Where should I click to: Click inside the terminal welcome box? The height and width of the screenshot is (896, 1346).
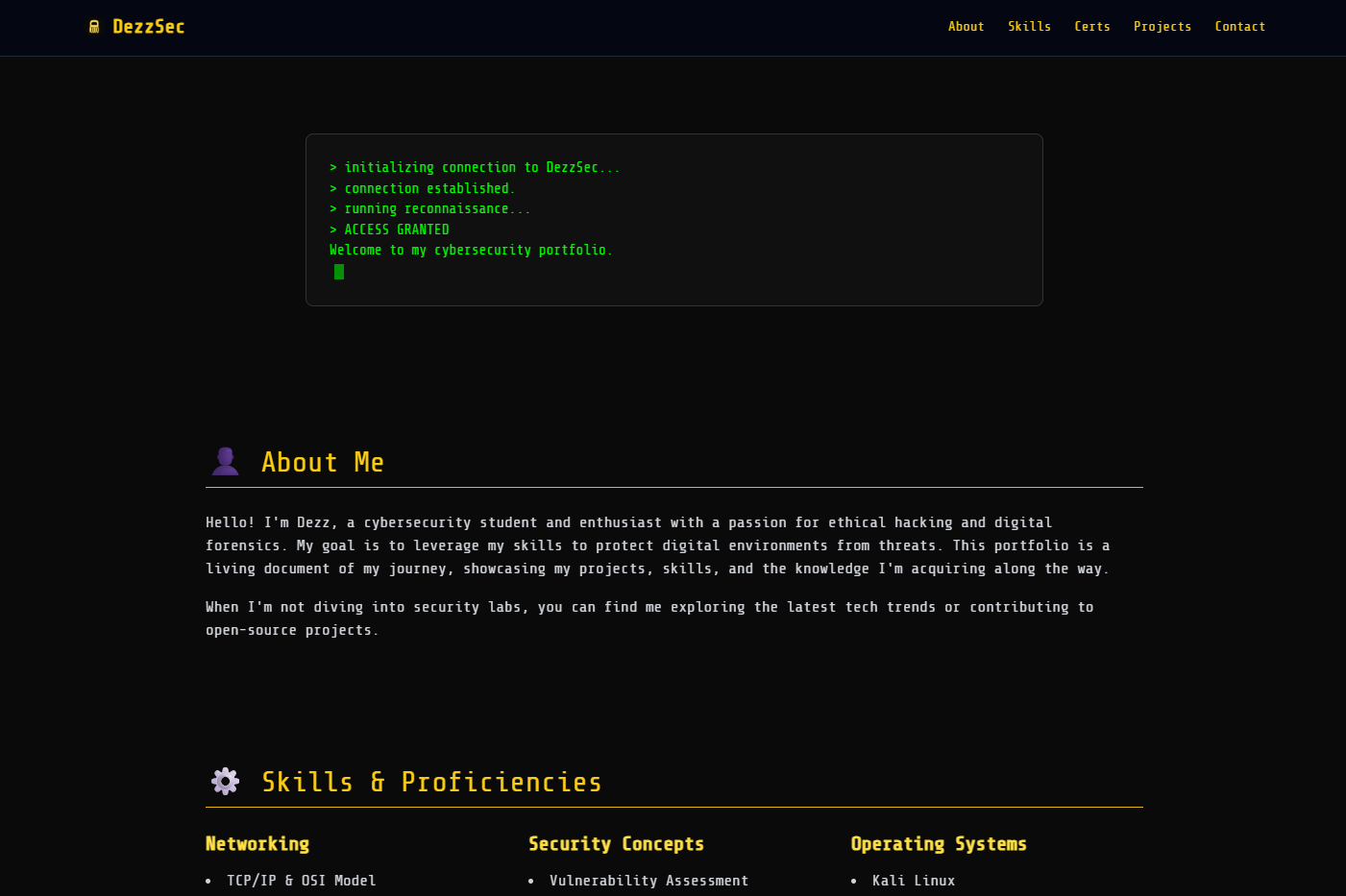pos(673,219)
